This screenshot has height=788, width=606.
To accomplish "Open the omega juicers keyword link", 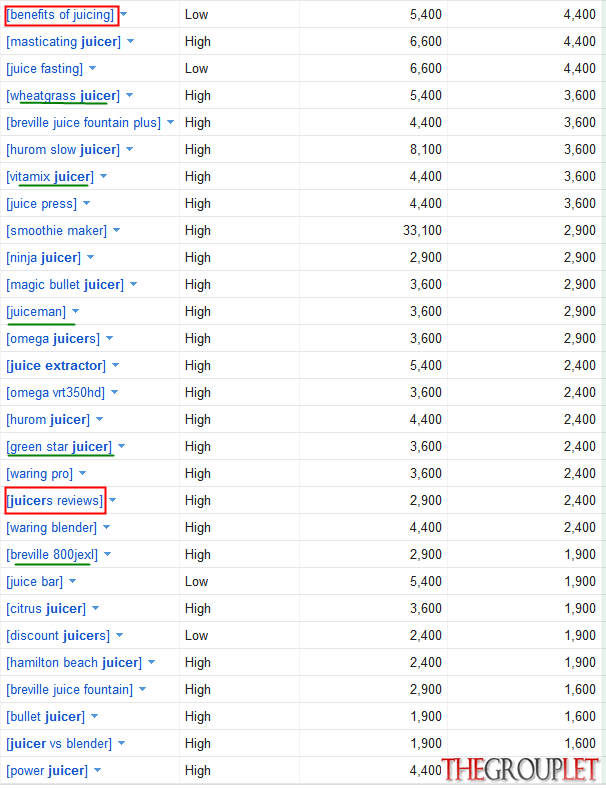I will tap(53, 339).
